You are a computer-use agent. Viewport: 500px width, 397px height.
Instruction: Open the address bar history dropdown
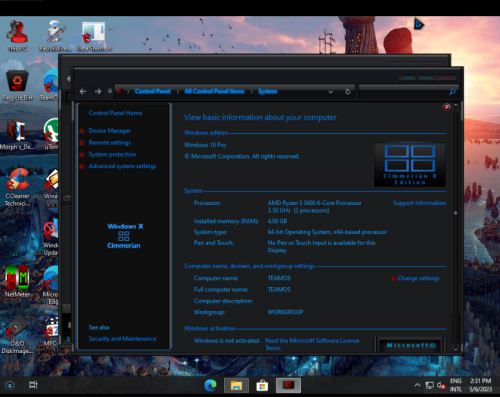(x=331, y=92)
